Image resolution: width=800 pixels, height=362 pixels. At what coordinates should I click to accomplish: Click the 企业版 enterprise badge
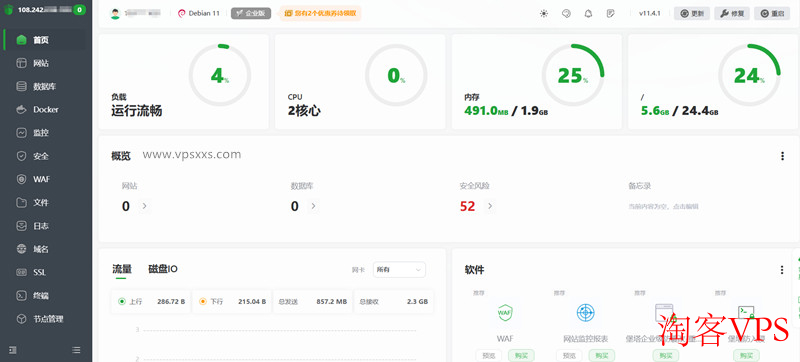[251, 14]
